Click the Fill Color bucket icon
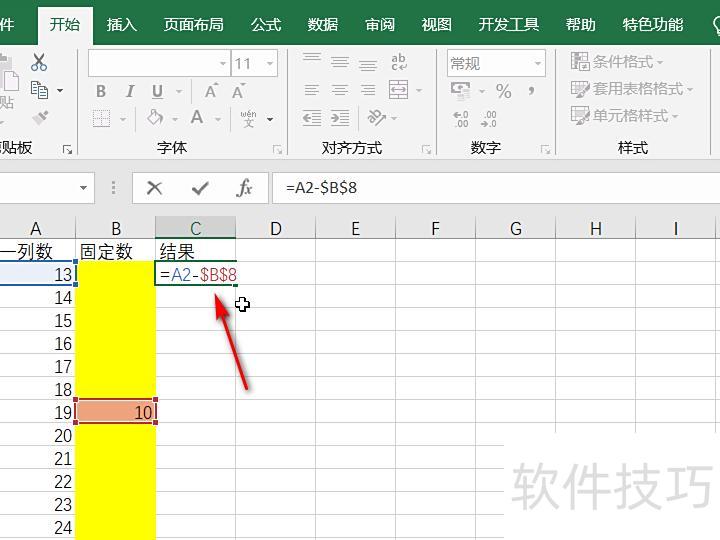 155,118
